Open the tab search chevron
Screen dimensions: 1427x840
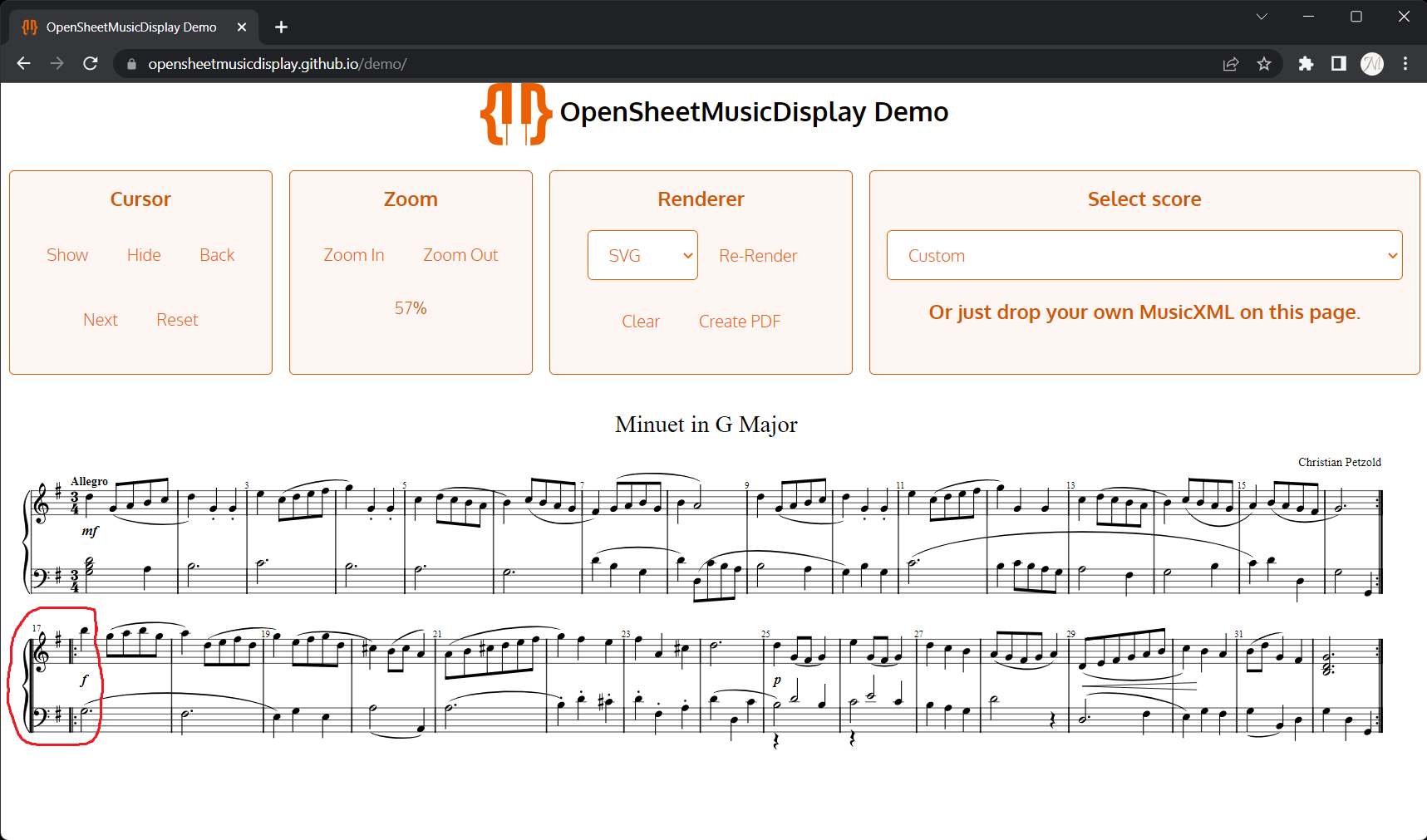[x=1262, y=16]
